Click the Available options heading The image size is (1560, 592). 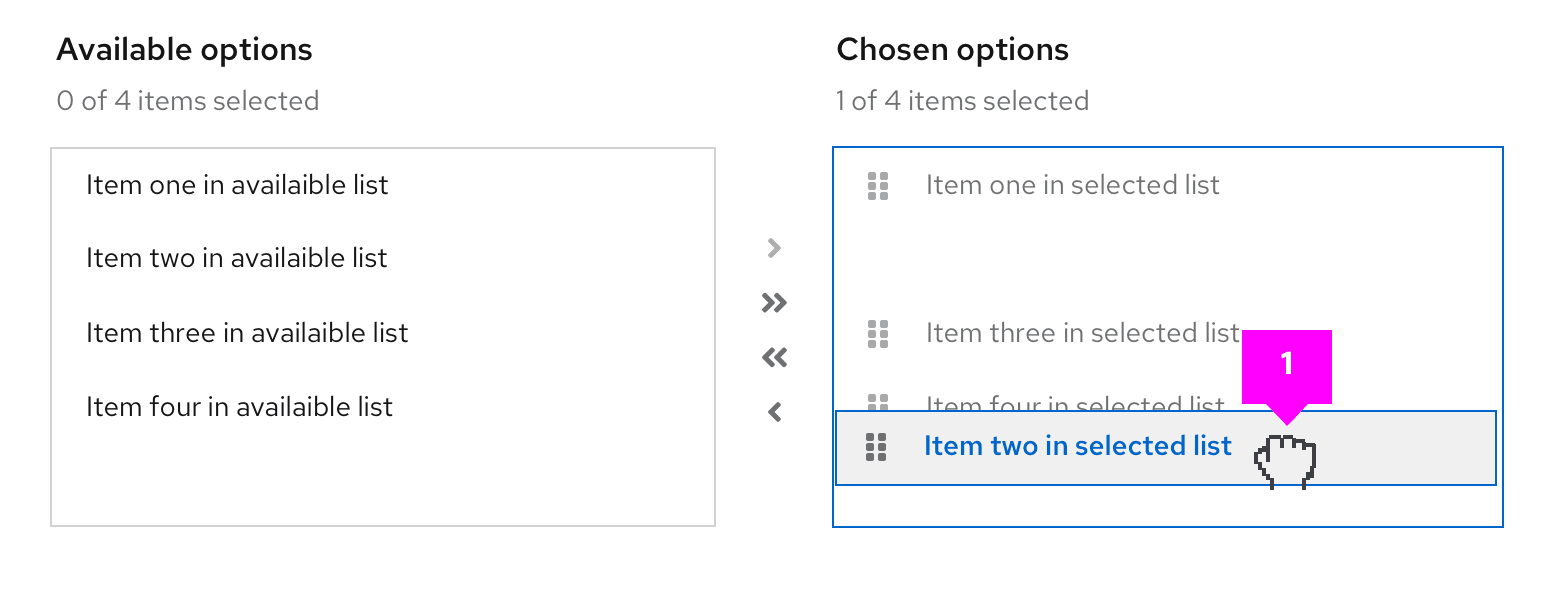[x=184, y=50]
